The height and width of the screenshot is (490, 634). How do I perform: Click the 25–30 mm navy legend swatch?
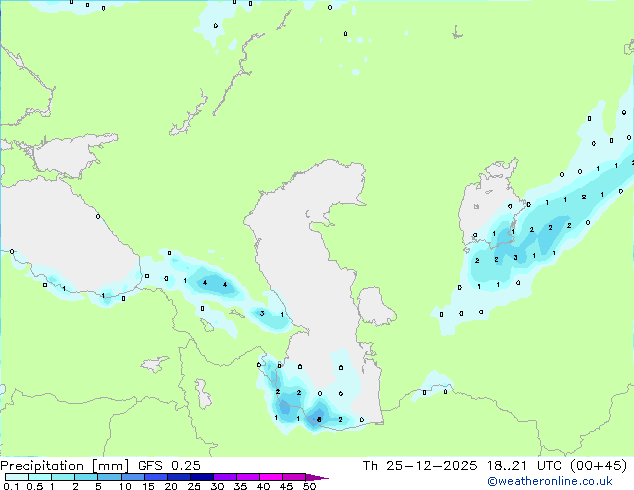pyautogui.click(x=201, y=477)
